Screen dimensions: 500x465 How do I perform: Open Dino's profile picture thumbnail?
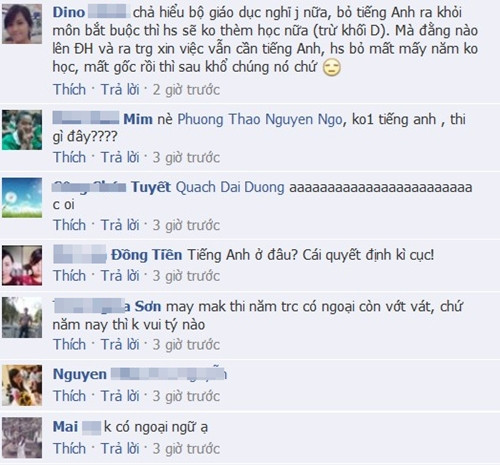(x=22, y=24)
